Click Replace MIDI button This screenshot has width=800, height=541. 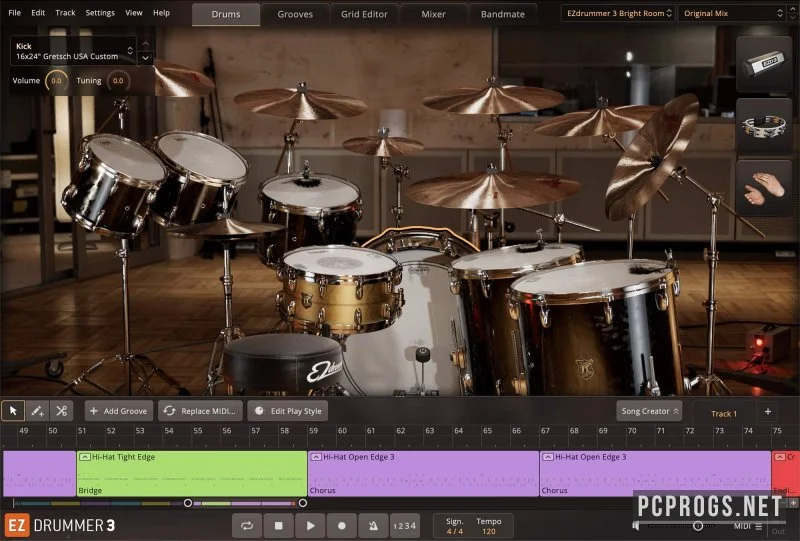click(201, 411)
